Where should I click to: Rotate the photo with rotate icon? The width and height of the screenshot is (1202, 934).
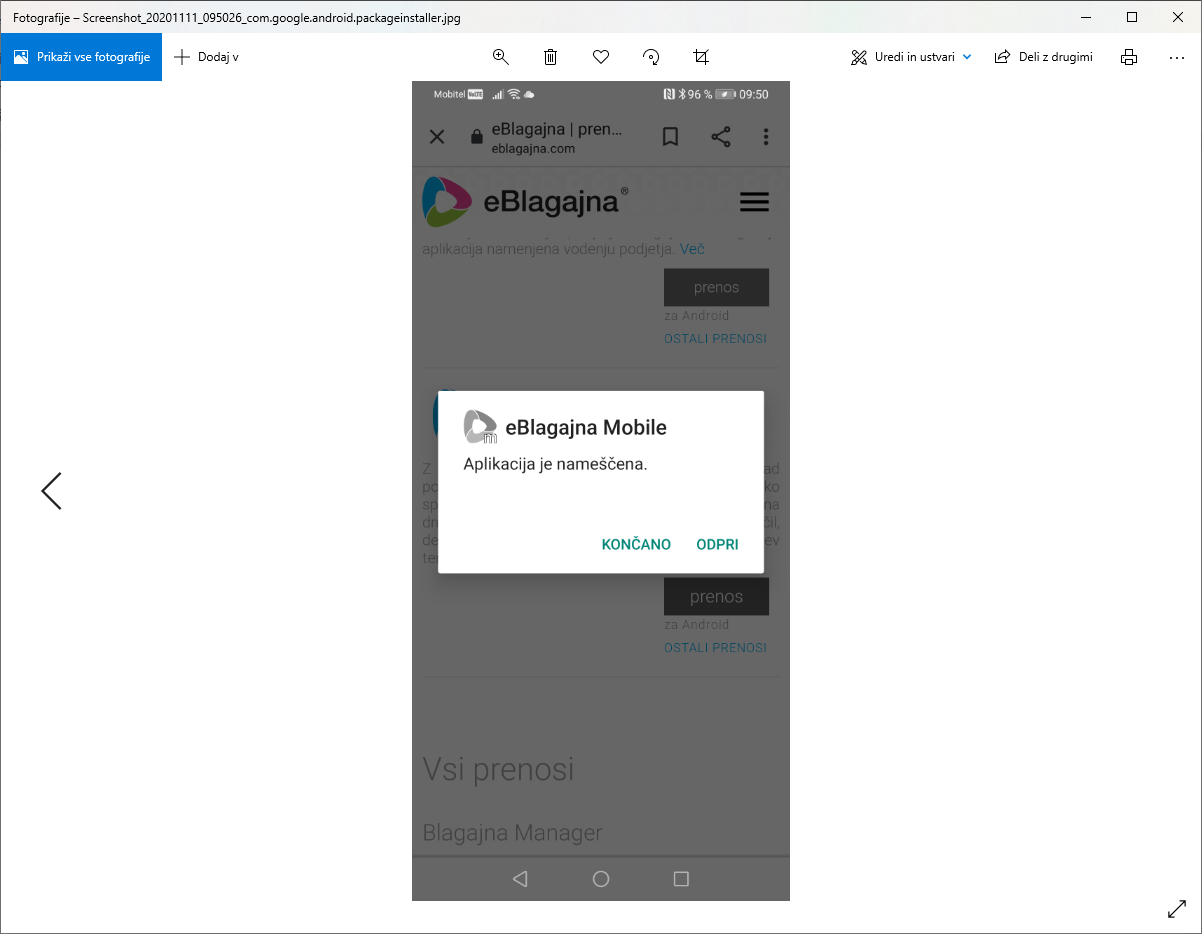(x=651, y=57)
